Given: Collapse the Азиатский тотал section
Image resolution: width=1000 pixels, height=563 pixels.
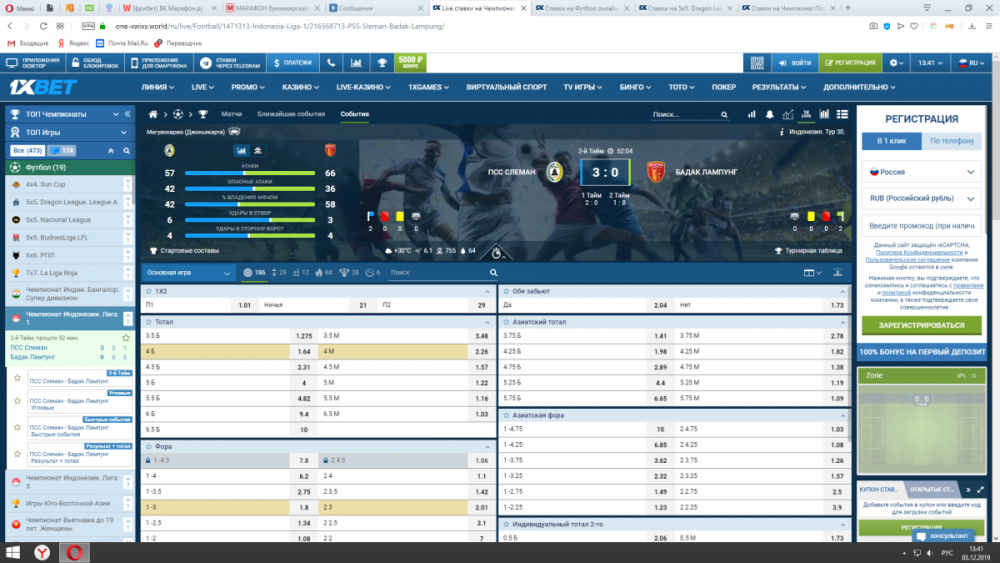Looking at the screenshot, I should pos(842,323).
